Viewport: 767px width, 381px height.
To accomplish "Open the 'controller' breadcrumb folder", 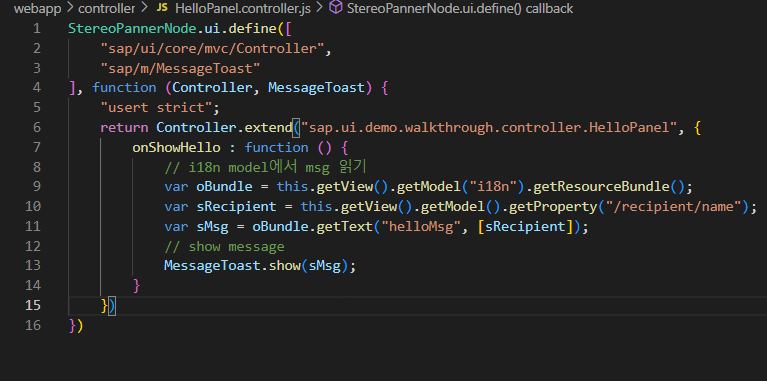I will point(107,9).
